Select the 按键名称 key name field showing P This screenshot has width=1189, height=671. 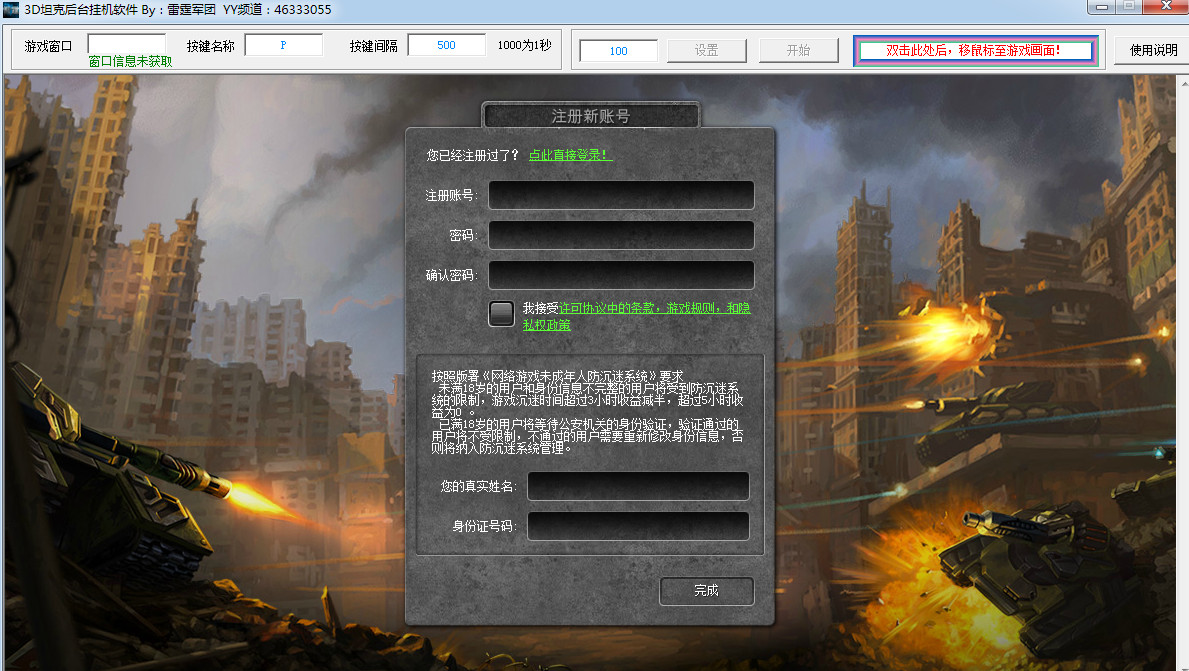(x=282, y=44)
